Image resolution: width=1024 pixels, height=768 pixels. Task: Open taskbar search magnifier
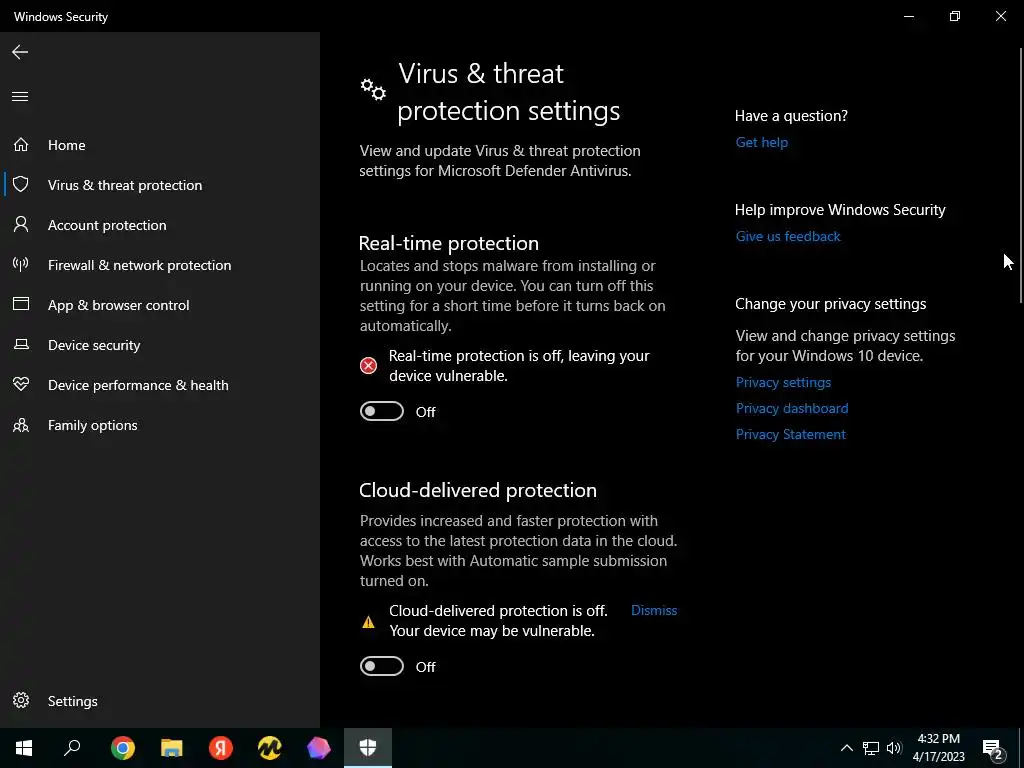coord(72,748)
